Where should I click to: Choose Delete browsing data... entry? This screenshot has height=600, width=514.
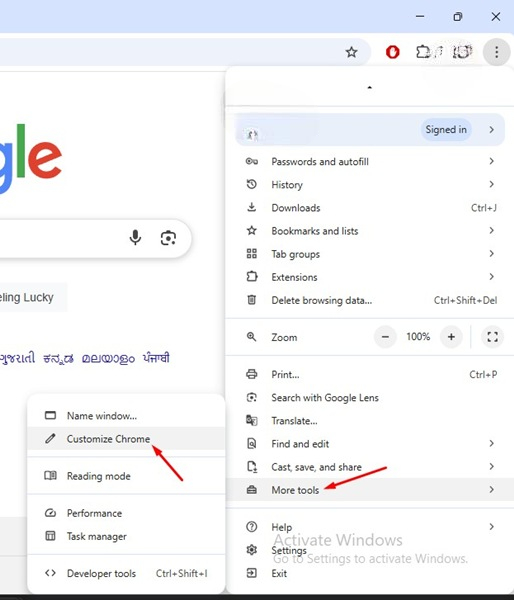pyautogui.click(x=370, y=300)
